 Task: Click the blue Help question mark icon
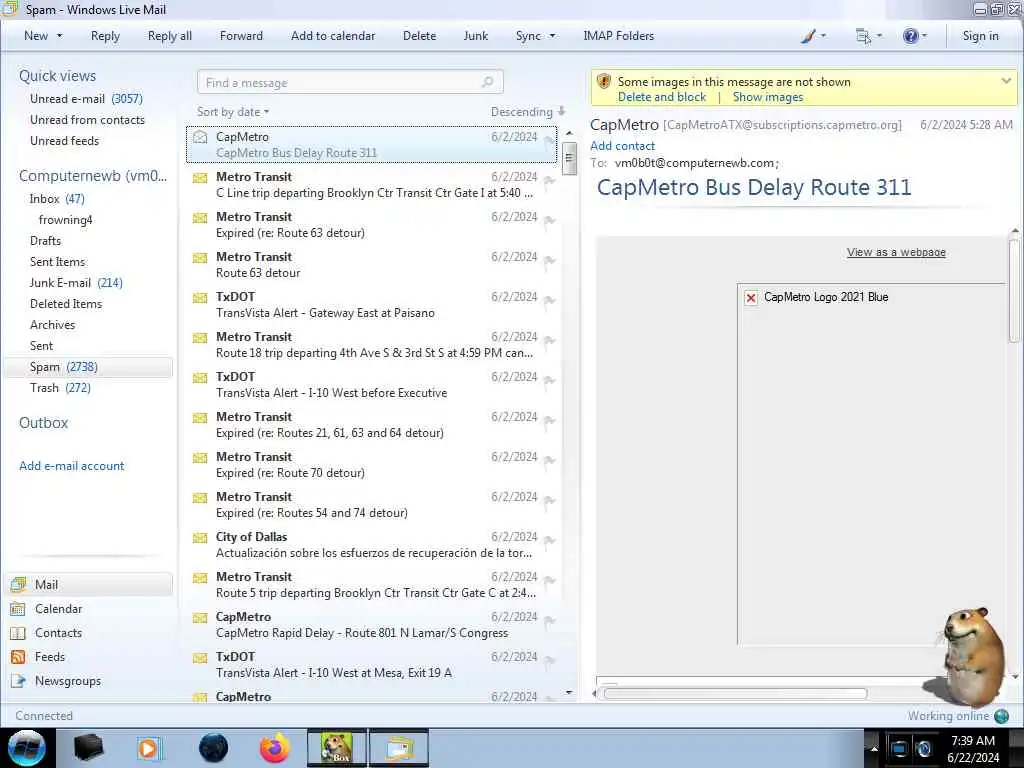click(x=910, y=36)
